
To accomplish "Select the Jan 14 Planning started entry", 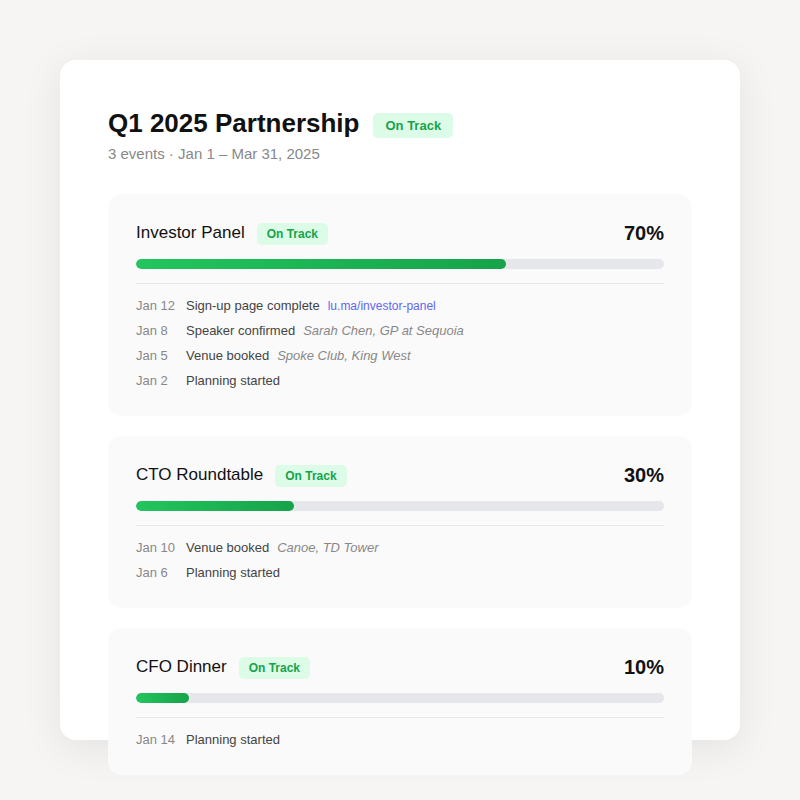I will click(x=232, y=740).
